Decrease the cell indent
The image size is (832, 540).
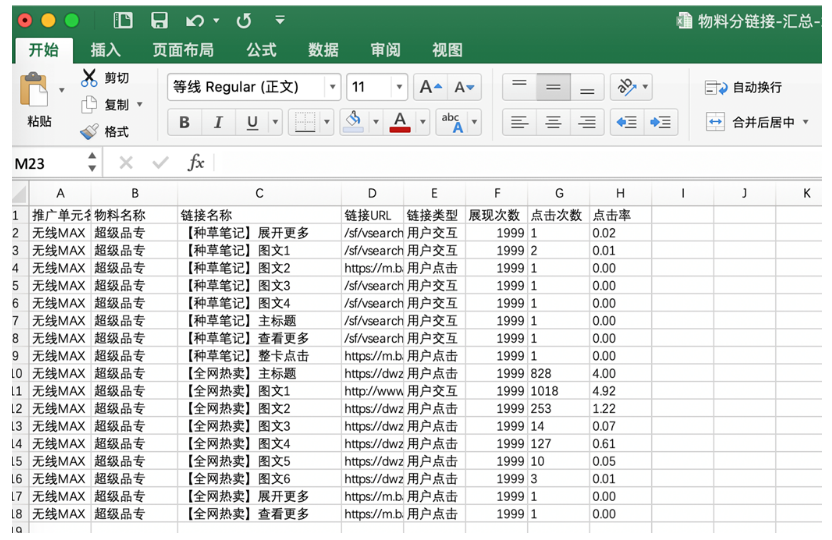(627, 123)
